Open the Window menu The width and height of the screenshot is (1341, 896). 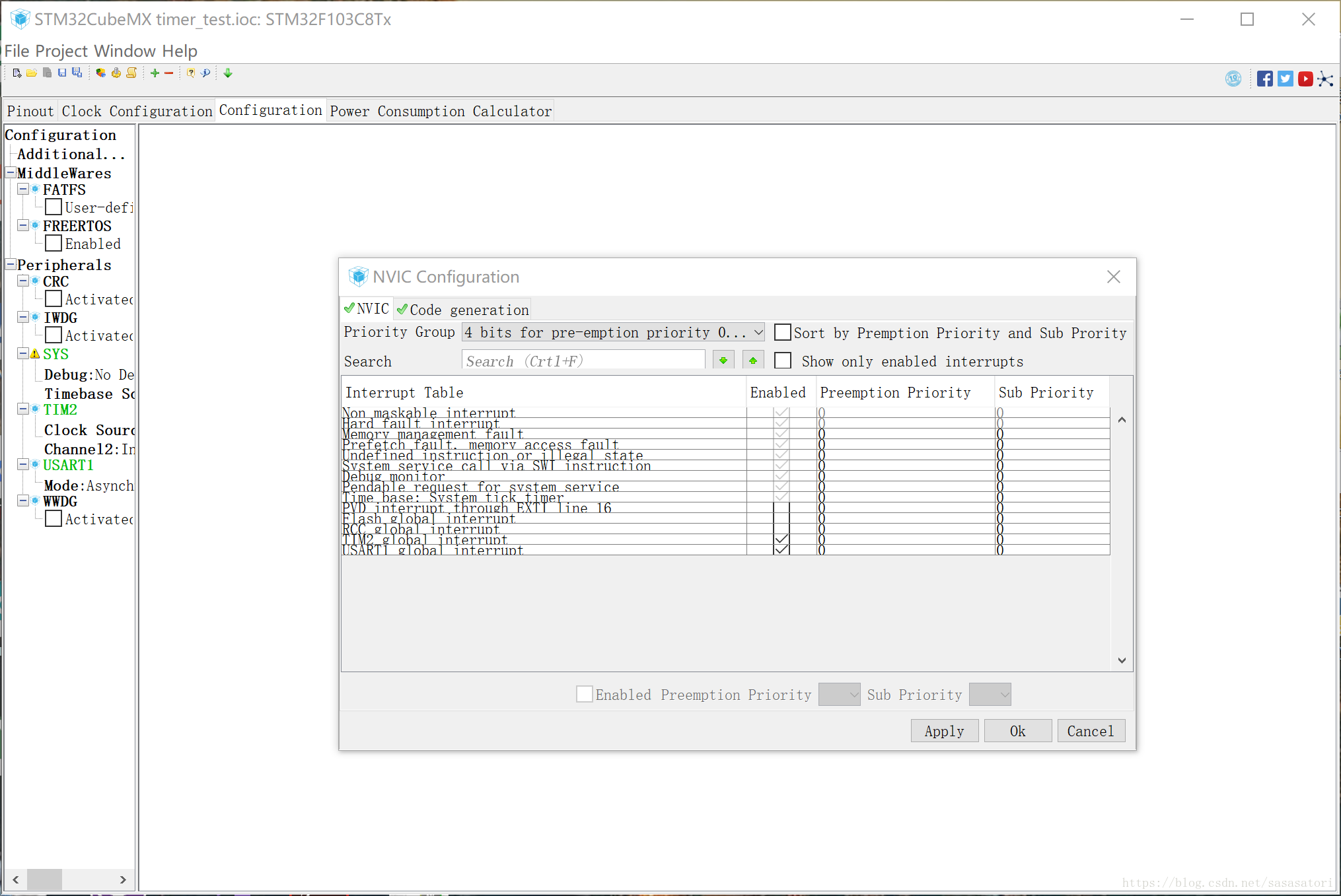click(125, 51)
